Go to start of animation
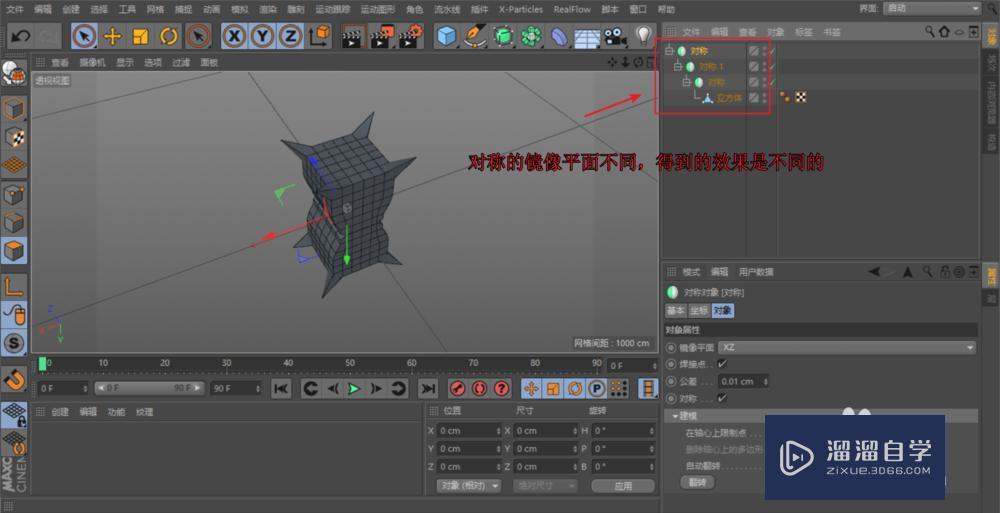1000x513 pixels. 281,388
